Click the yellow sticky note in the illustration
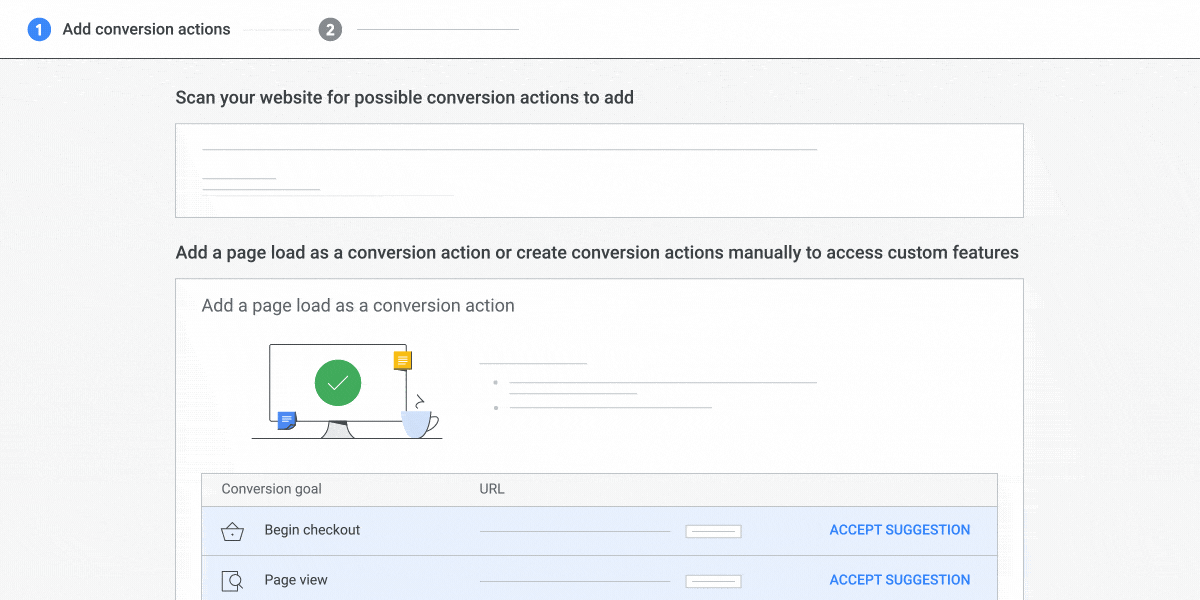1200x600 pixels. [x=402, y=360]
